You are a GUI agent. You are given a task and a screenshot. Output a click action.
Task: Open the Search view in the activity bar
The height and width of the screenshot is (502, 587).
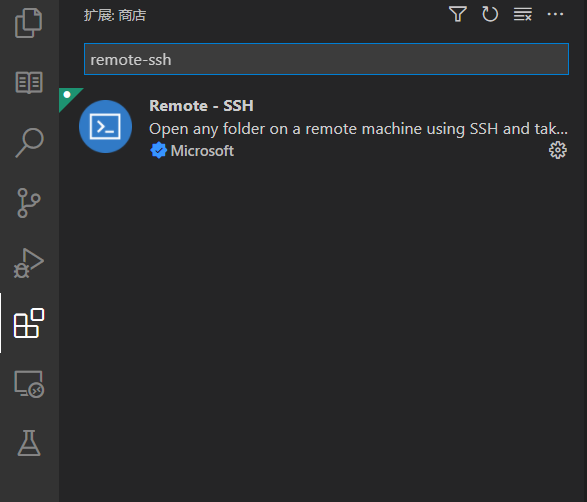(x=29, y=143)
